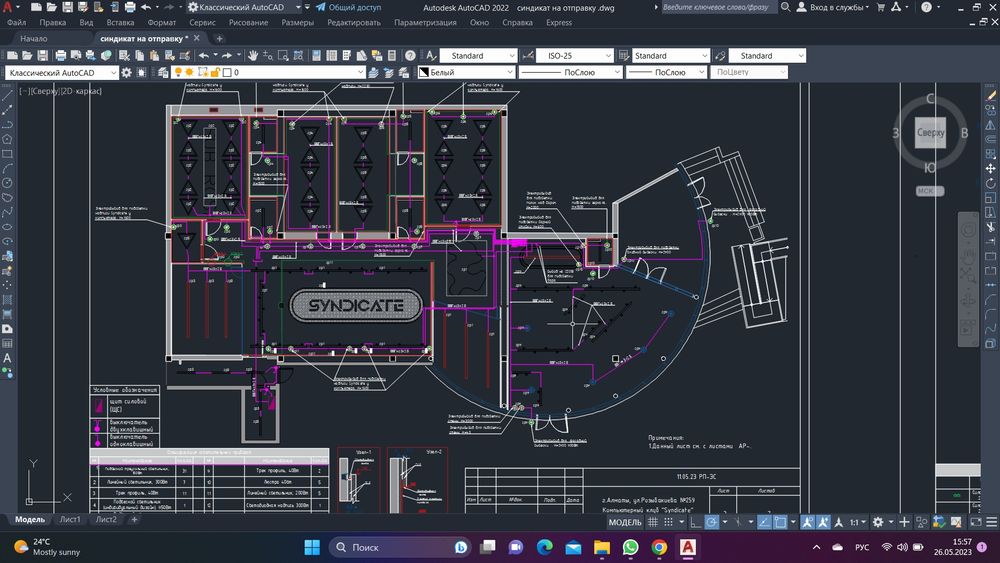The height and width of the screenshot is (563, 1000).
Task: Add a new layout with plus button
Action: click(x=134, y=520)
